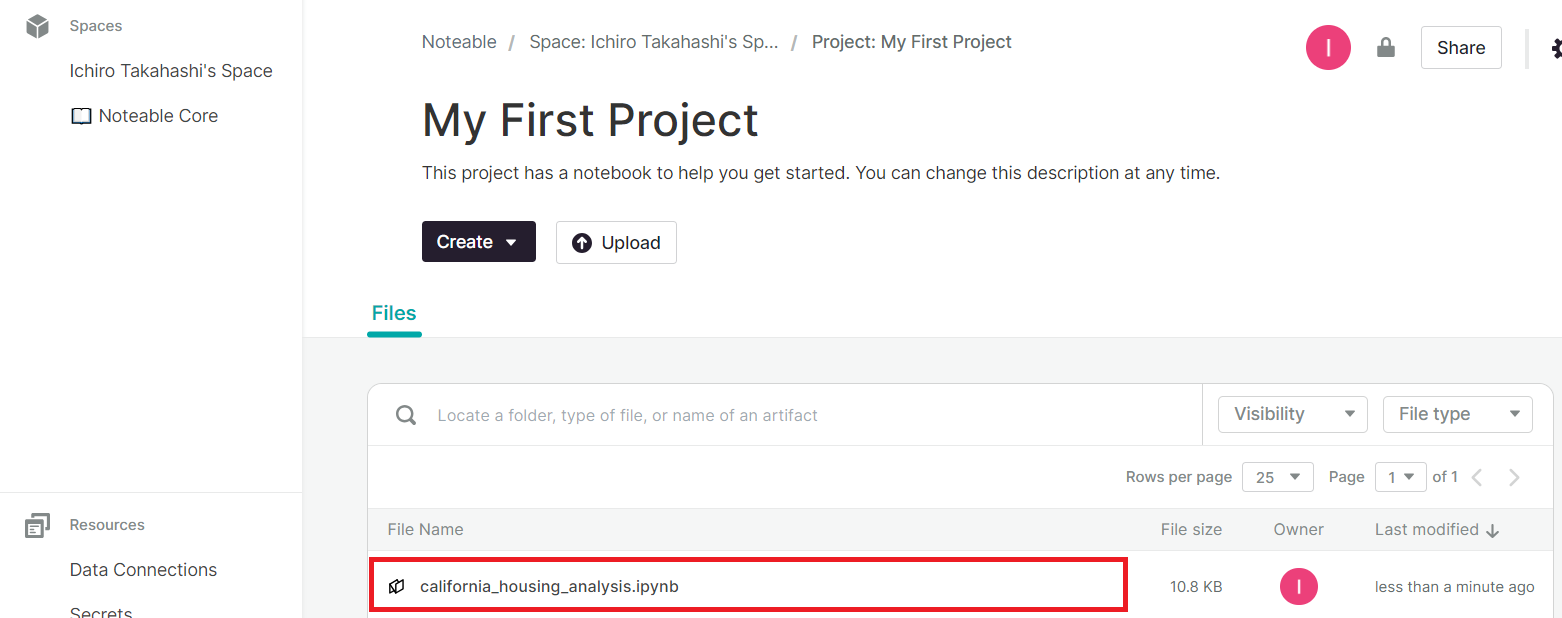The height and width of the screenshot is (618, 1562).
Task: Click the user avatar in header
Action: coord(1328,48)
